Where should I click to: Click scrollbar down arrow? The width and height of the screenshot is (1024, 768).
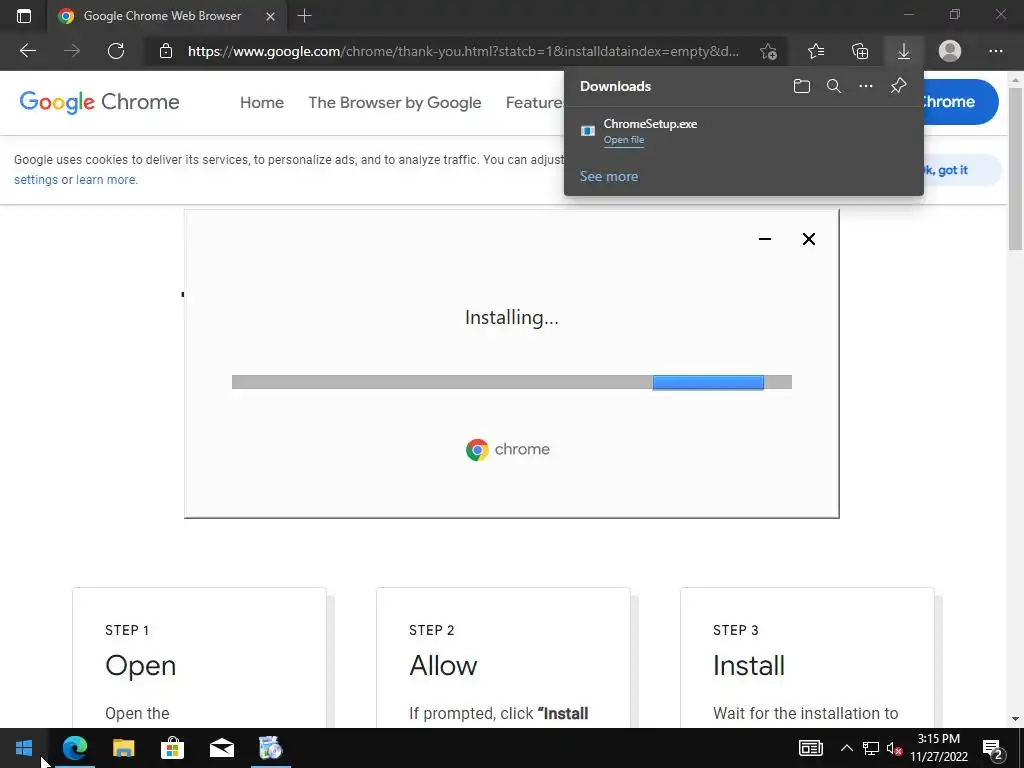click(x=1016, y=719)
